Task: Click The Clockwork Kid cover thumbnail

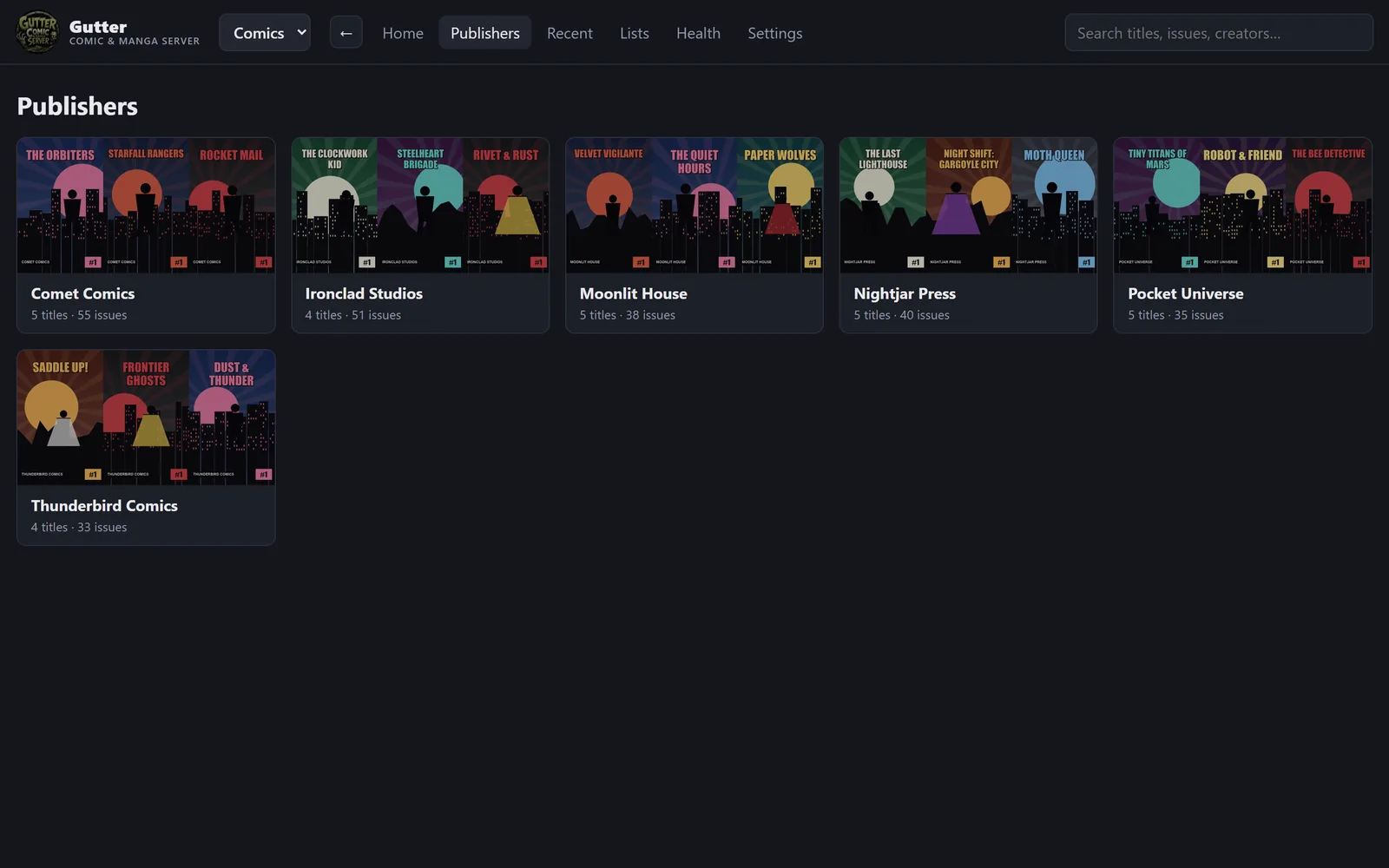Action: pyautogui.click(x=334, y=206)
